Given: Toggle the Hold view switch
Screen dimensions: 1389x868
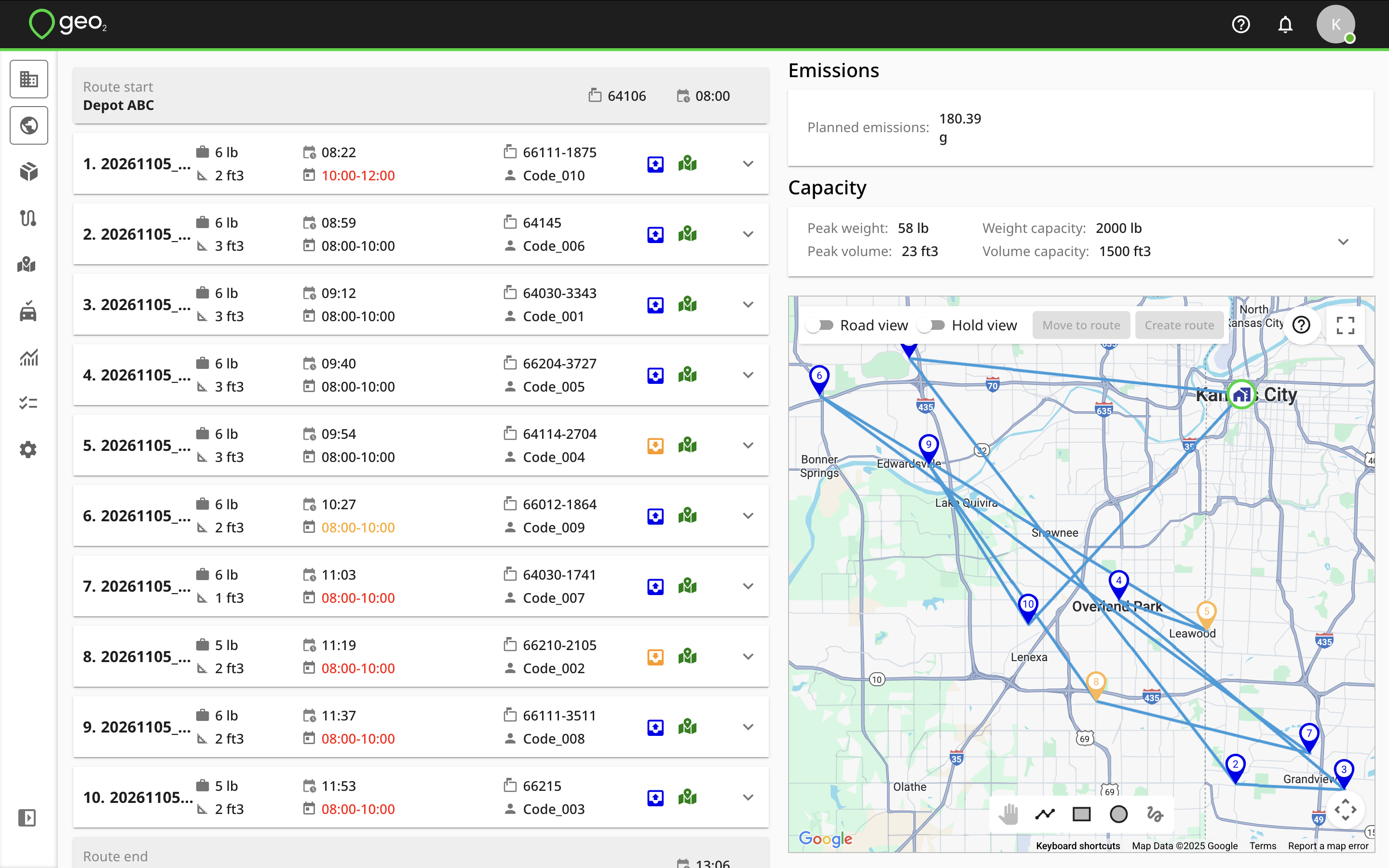Looking at the screenshot, I should [x=932, y=325].
